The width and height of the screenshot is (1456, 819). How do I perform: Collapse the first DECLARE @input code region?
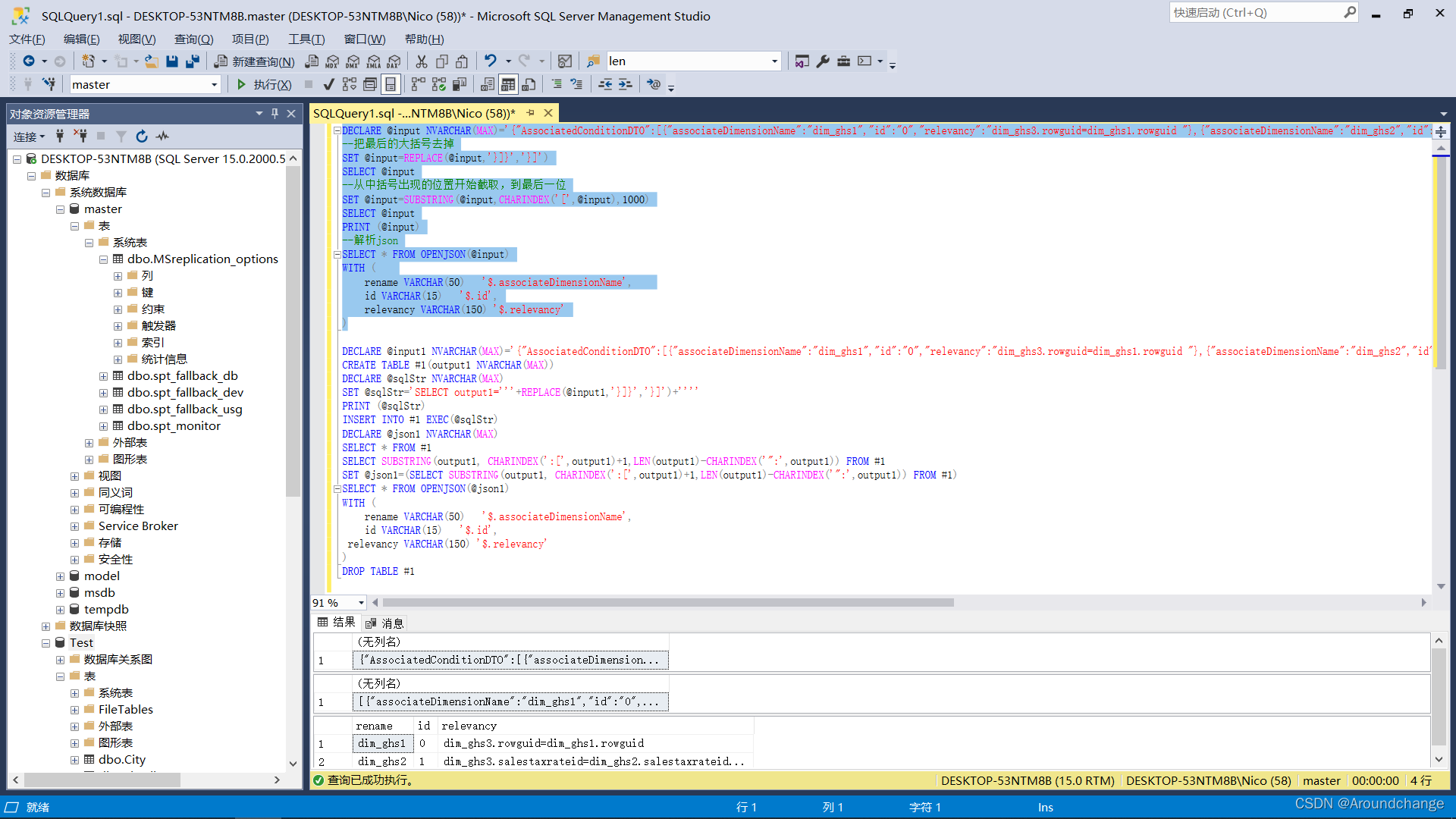click(337, 131)
